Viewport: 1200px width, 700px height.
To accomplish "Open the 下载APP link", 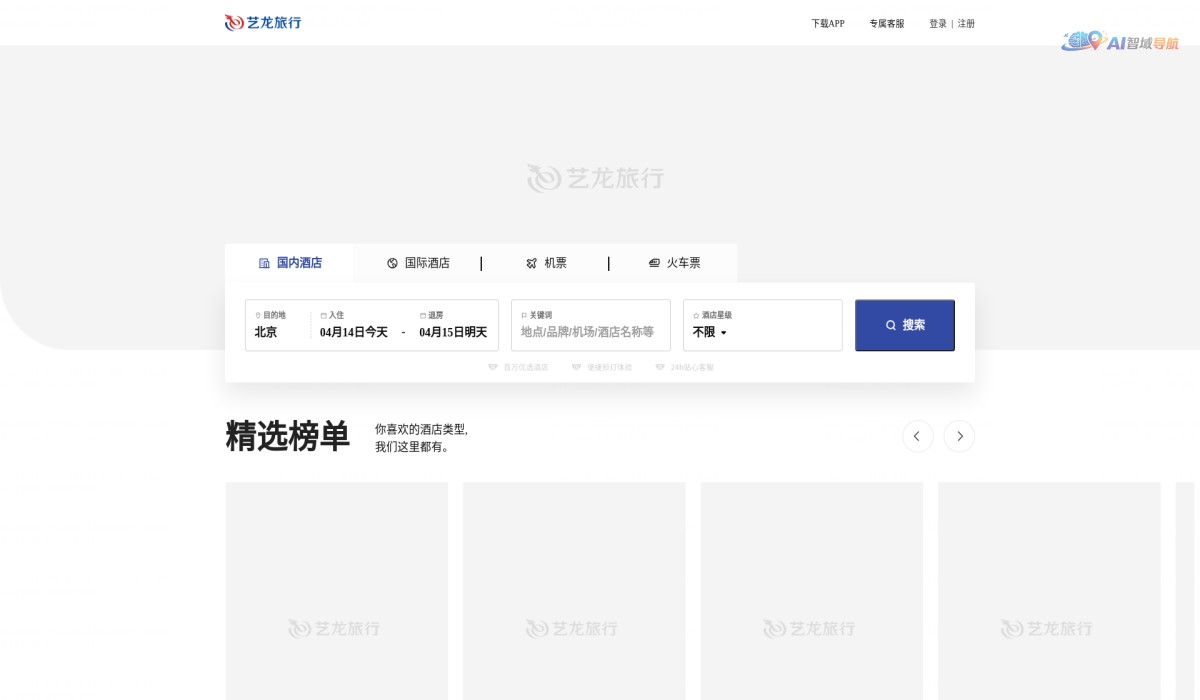I will tap(827, 23).
